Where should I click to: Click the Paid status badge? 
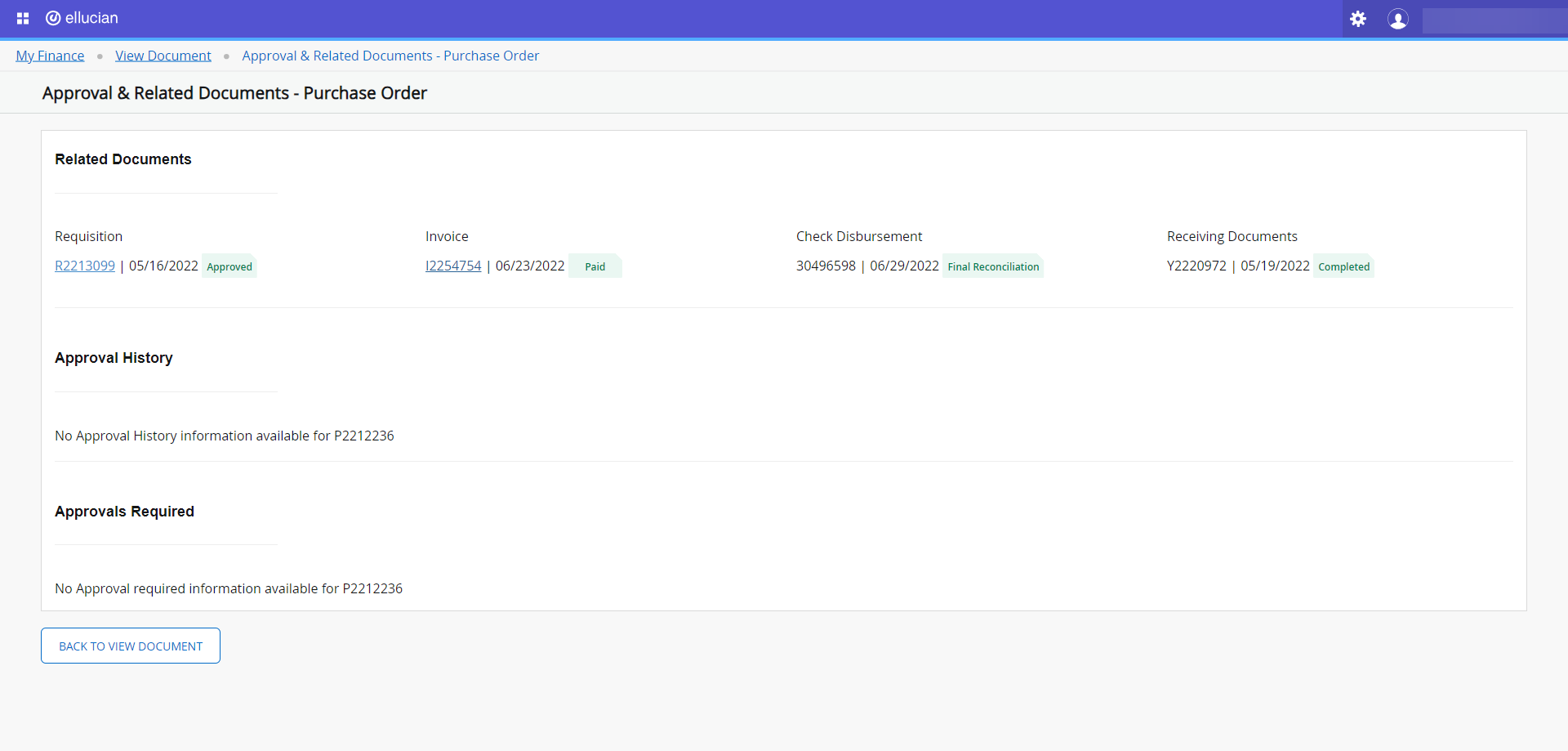(x=595, y=266)
